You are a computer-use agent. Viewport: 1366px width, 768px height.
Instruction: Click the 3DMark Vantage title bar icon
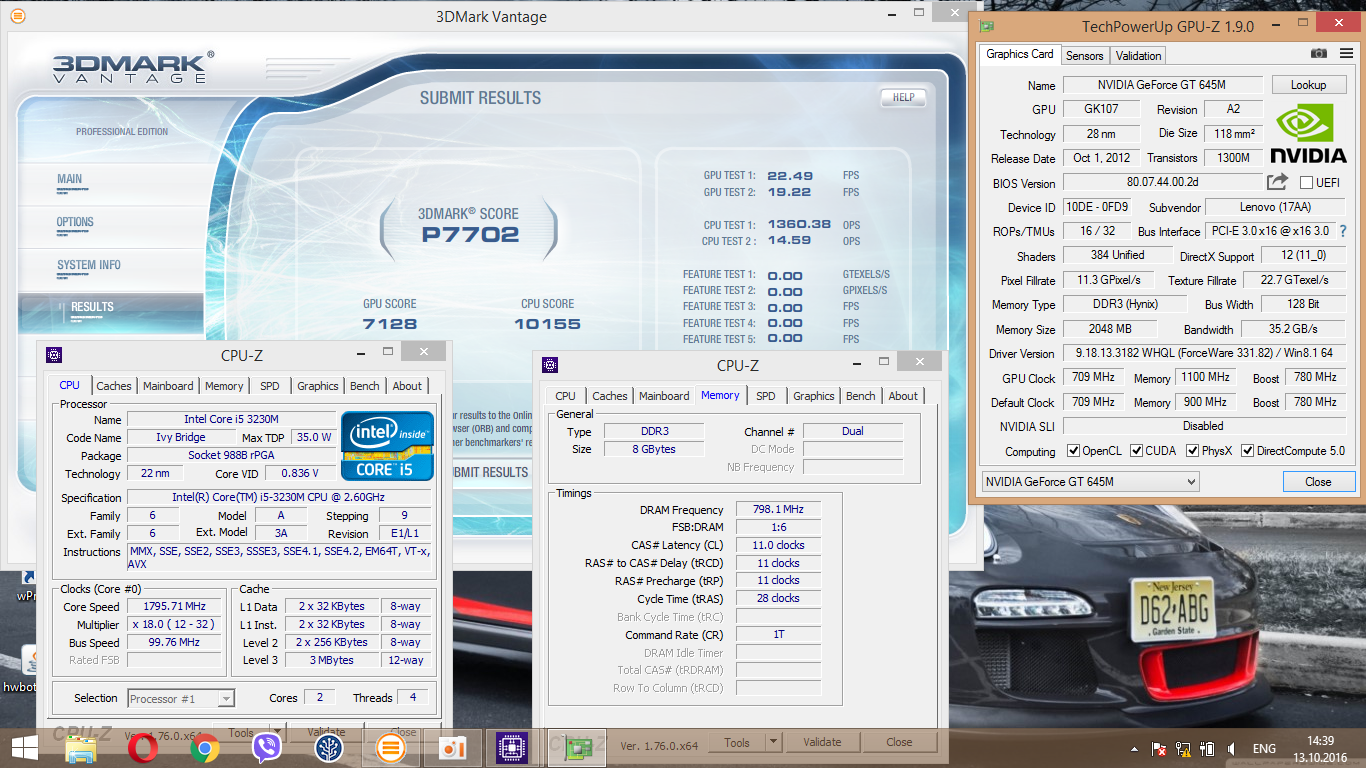click(18, 17)
